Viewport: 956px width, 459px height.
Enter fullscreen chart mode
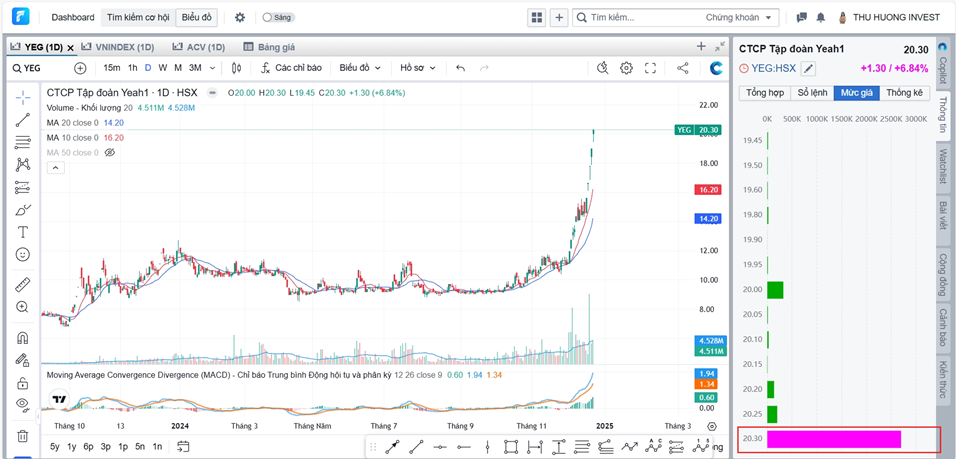pos(651,68)
